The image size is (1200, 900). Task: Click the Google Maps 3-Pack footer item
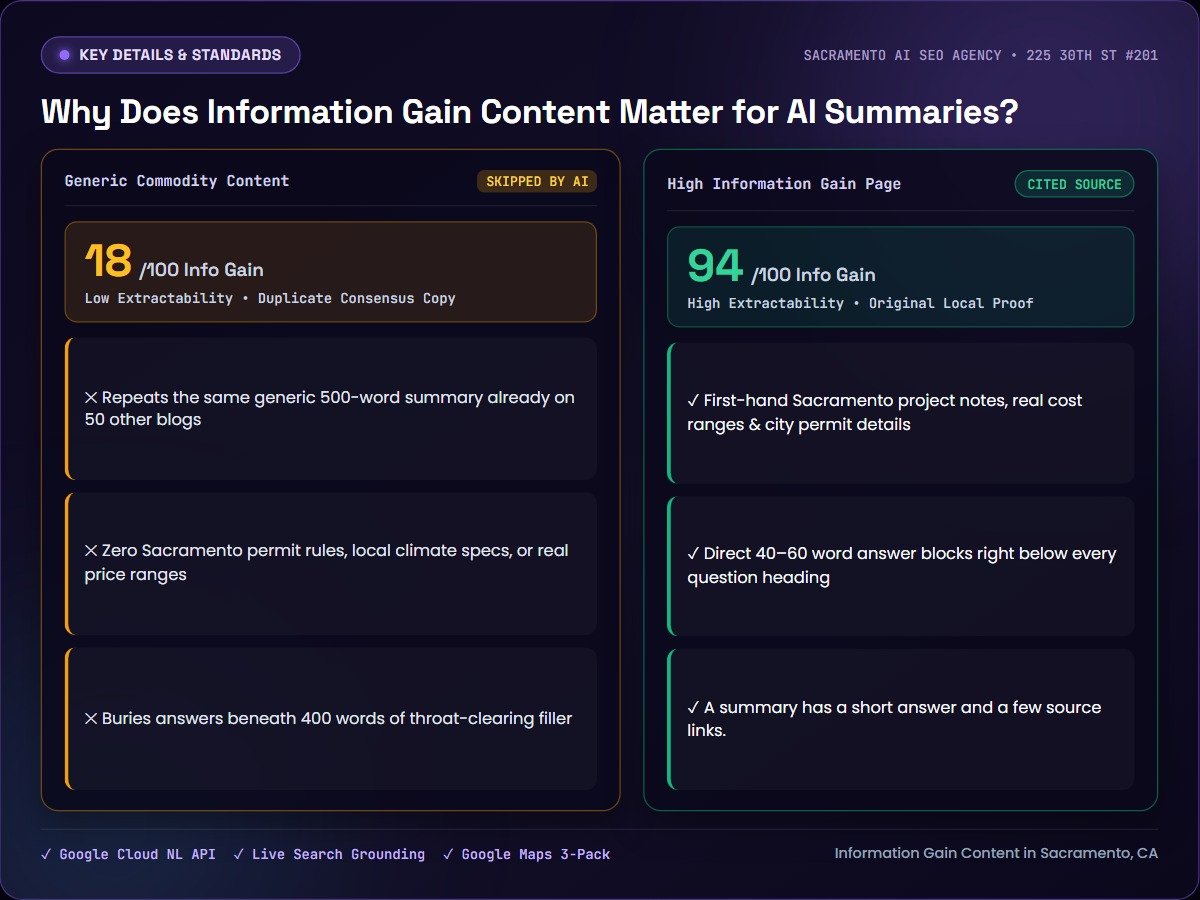pyautogui.click(x=526, y=854)
